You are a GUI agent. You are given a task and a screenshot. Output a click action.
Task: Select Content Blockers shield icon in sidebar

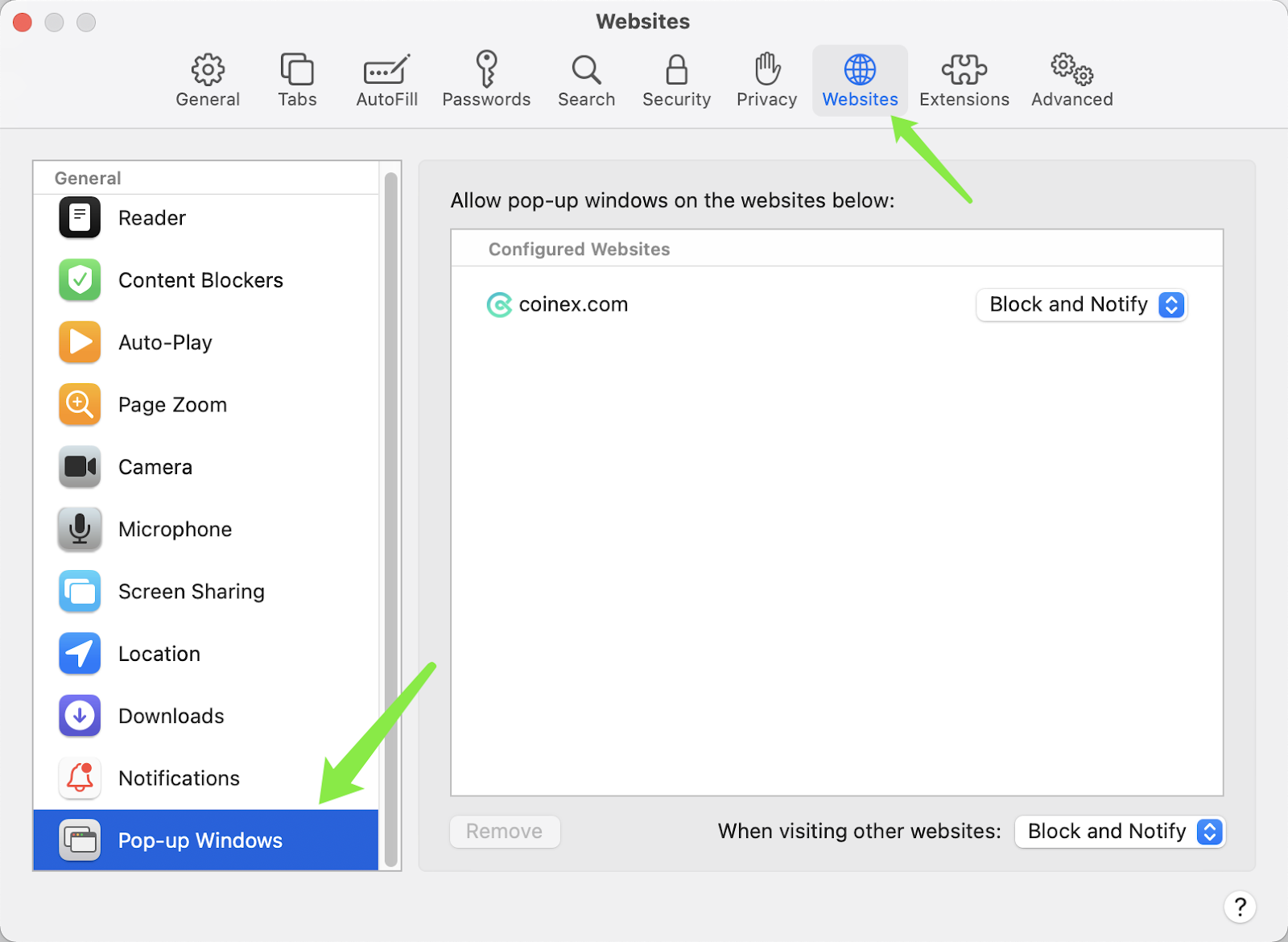(x=80, y=280)
